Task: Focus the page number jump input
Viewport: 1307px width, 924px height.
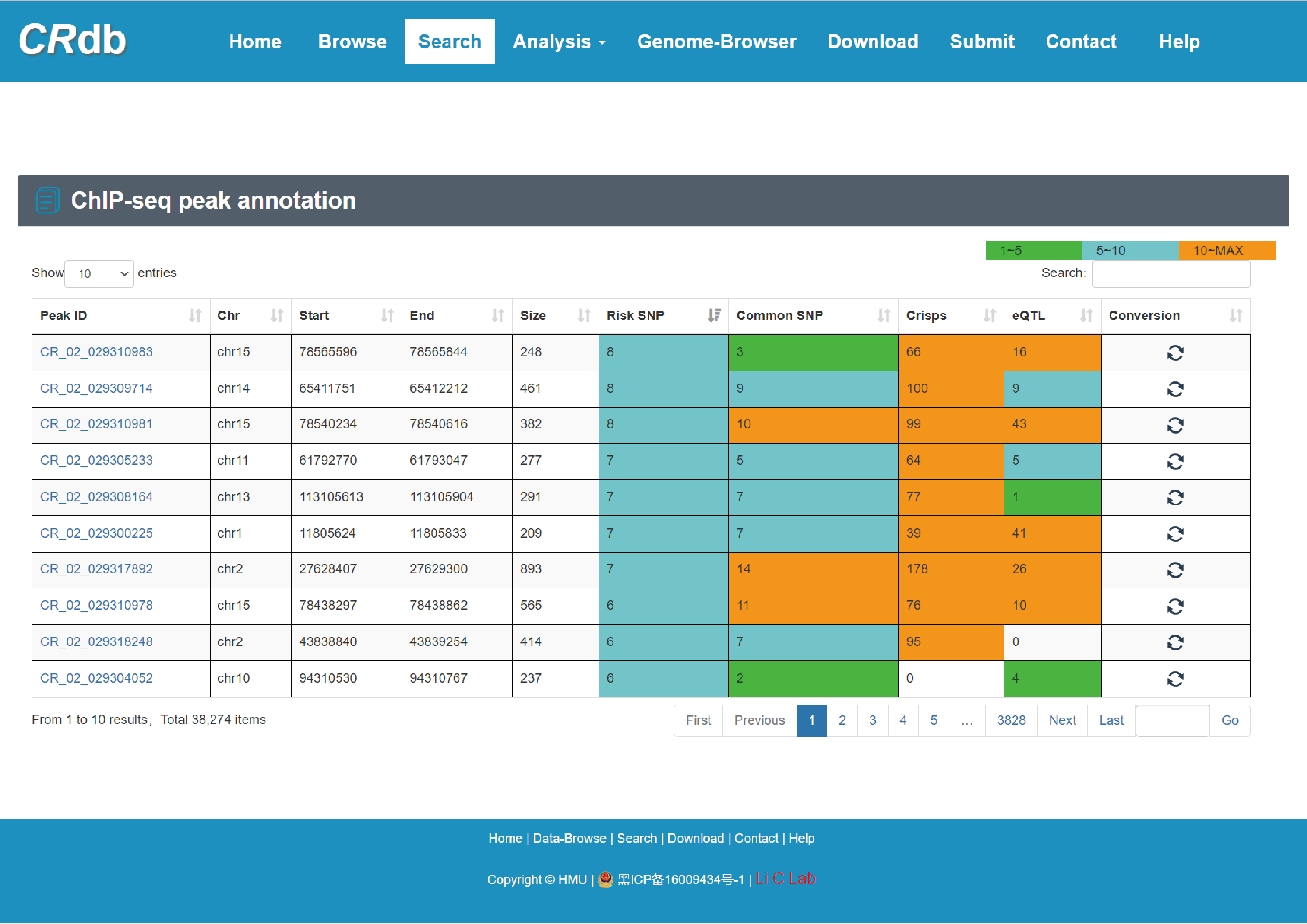Action: (x=1172, y=721)
